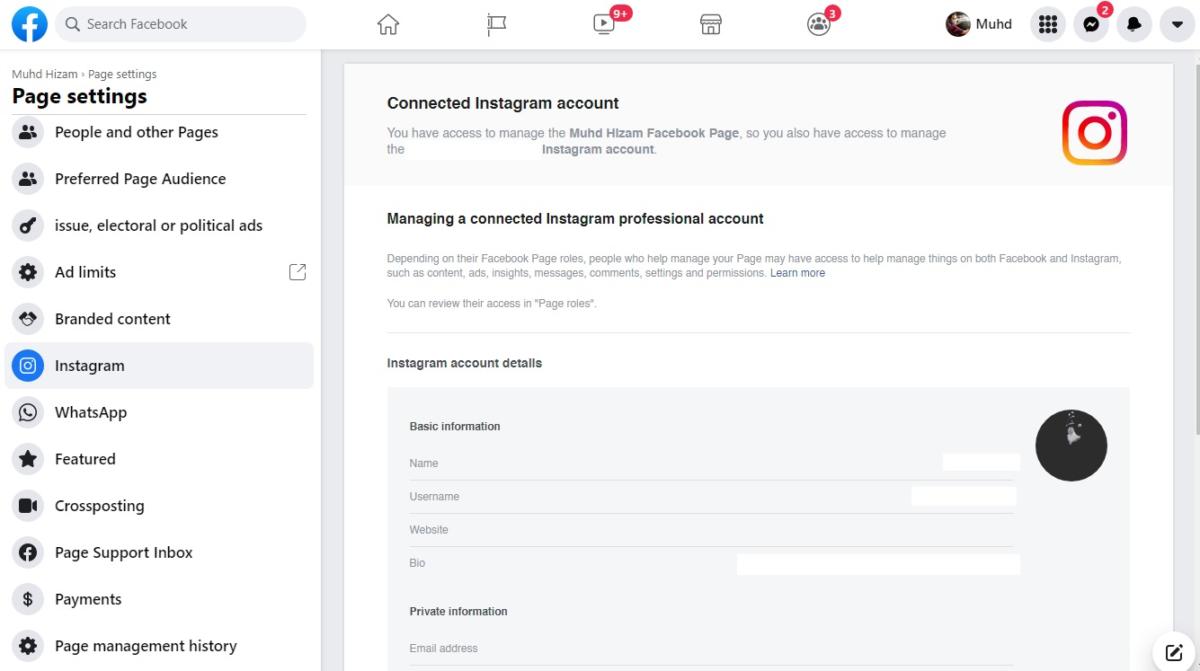Click the Instagram profile picture thumbnail

tap(1071, 445)
